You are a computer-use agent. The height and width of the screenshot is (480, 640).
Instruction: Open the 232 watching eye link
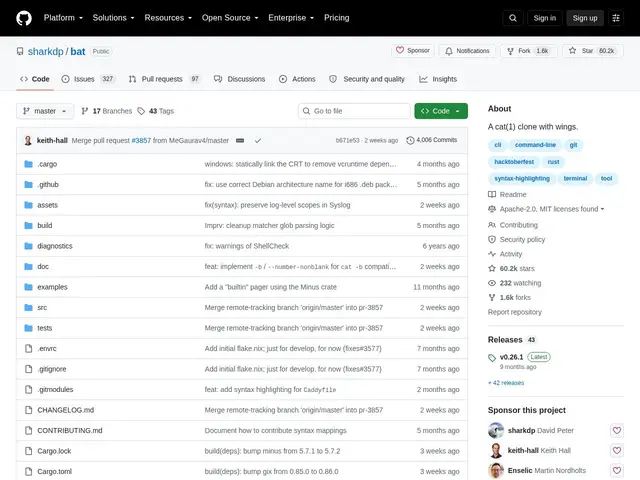515,283
